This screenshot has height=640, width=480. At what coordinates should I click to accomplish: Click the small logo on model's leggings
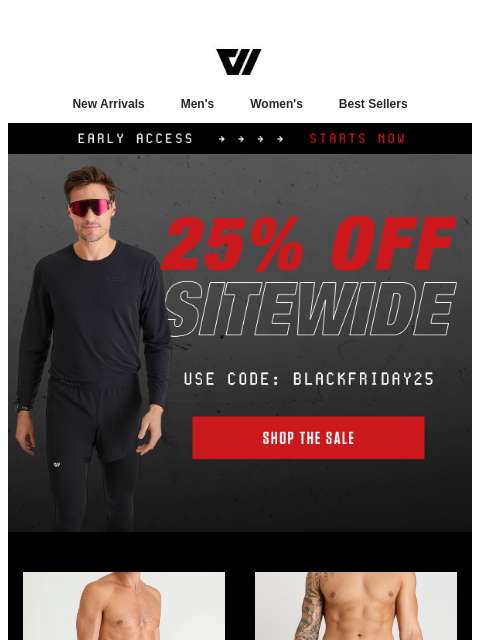pyautogui.click(x=57, y=464)
